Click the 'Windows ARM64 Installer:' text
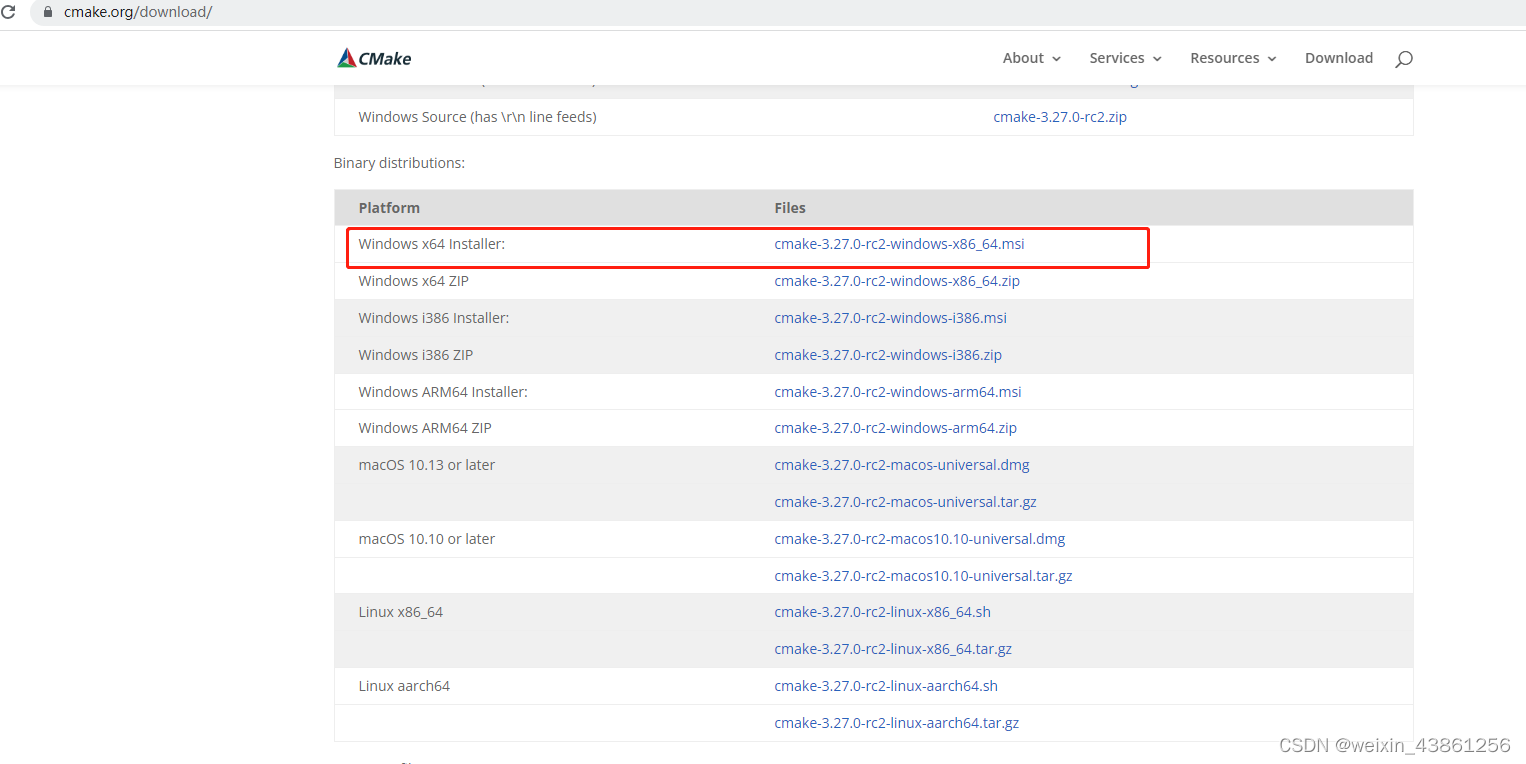The height and width of the screenshot is (764, 1526). pos(443,392)
